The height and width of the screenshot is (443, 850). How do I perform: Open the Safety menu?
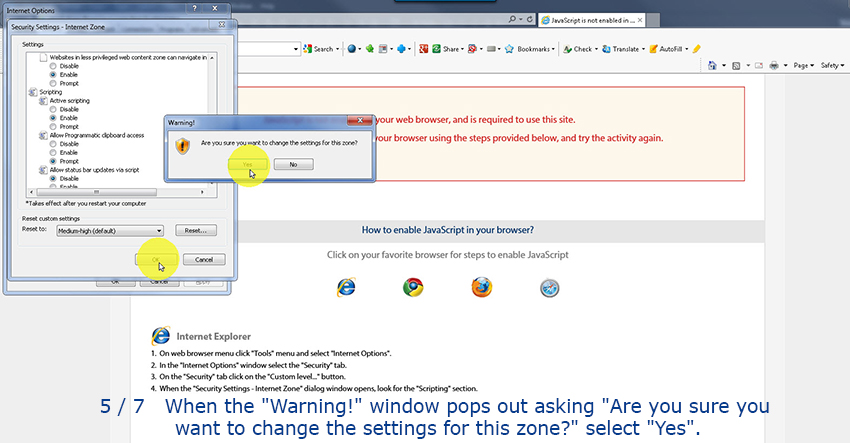(x=832, y=66)
